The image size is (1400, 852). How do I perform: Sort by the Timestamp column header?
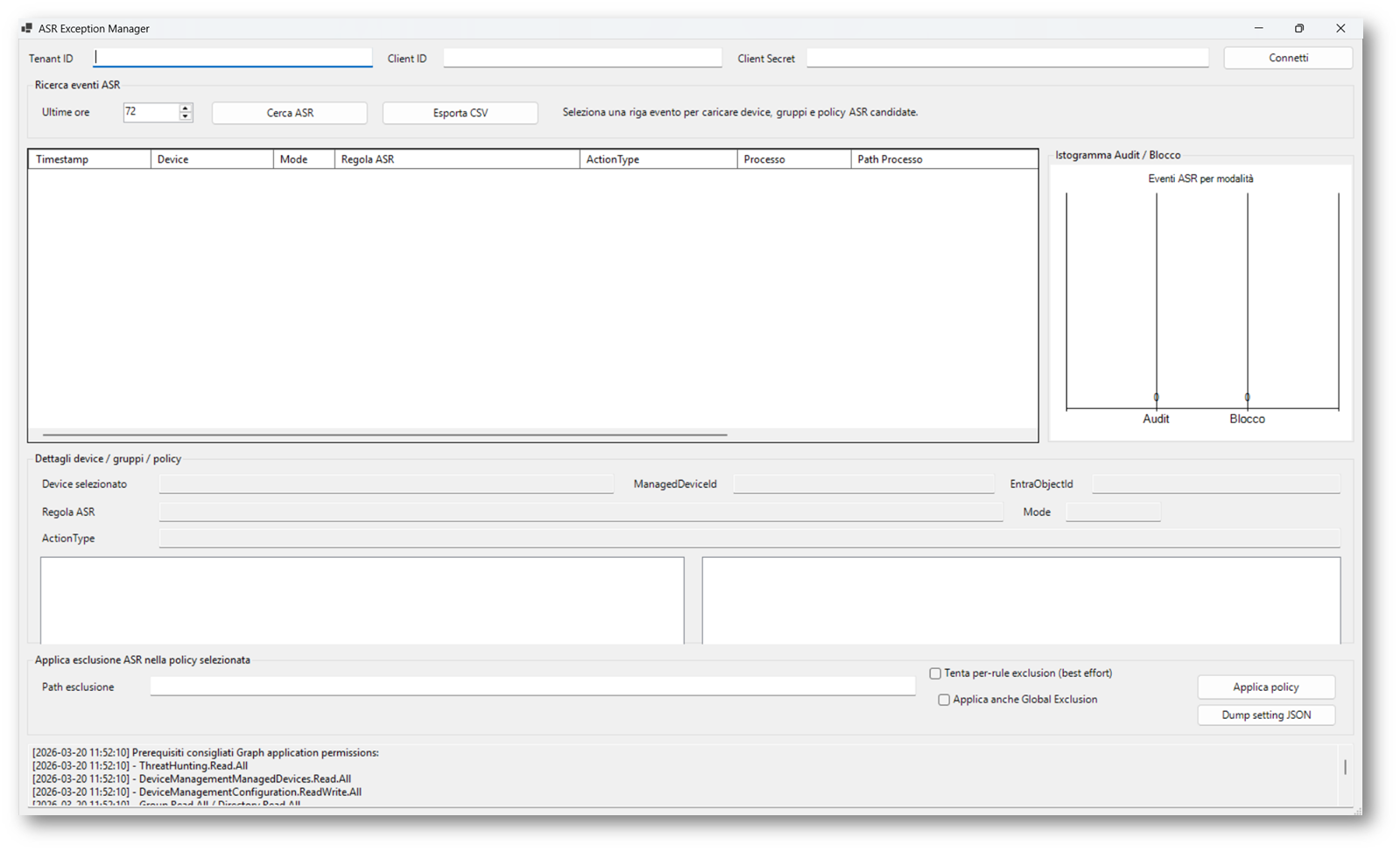click(89, 159)
